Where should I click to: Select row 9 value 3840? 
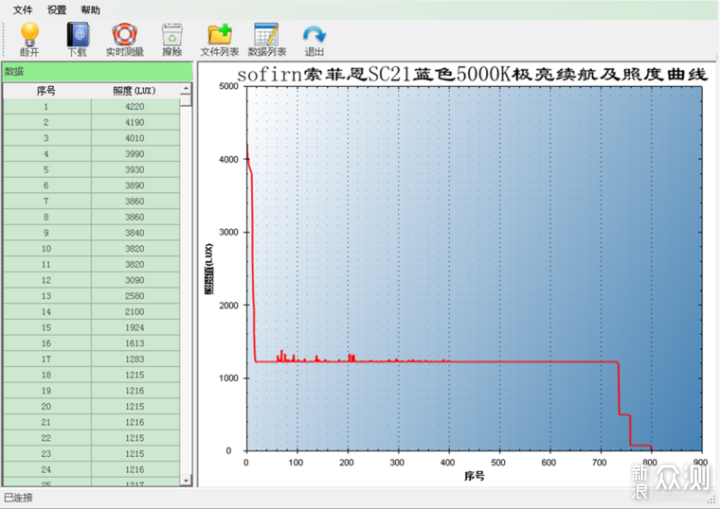coord(135,233)
